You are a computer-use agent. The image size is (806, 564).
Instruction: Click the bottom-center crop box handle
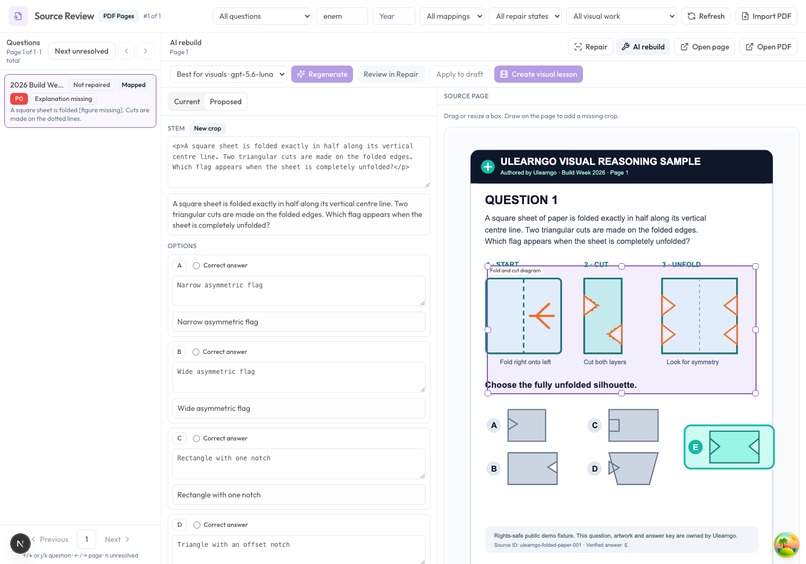[621, 393]
